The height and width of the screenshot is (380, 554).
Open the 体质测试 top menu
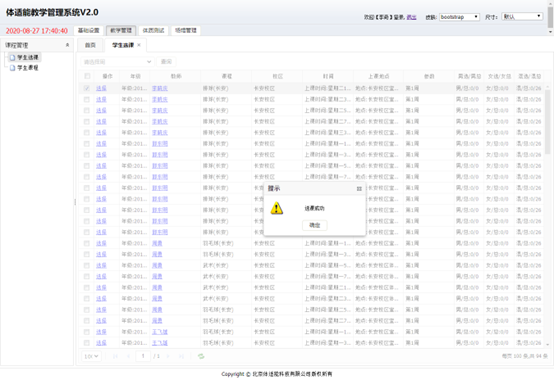[x=153, y=30]
